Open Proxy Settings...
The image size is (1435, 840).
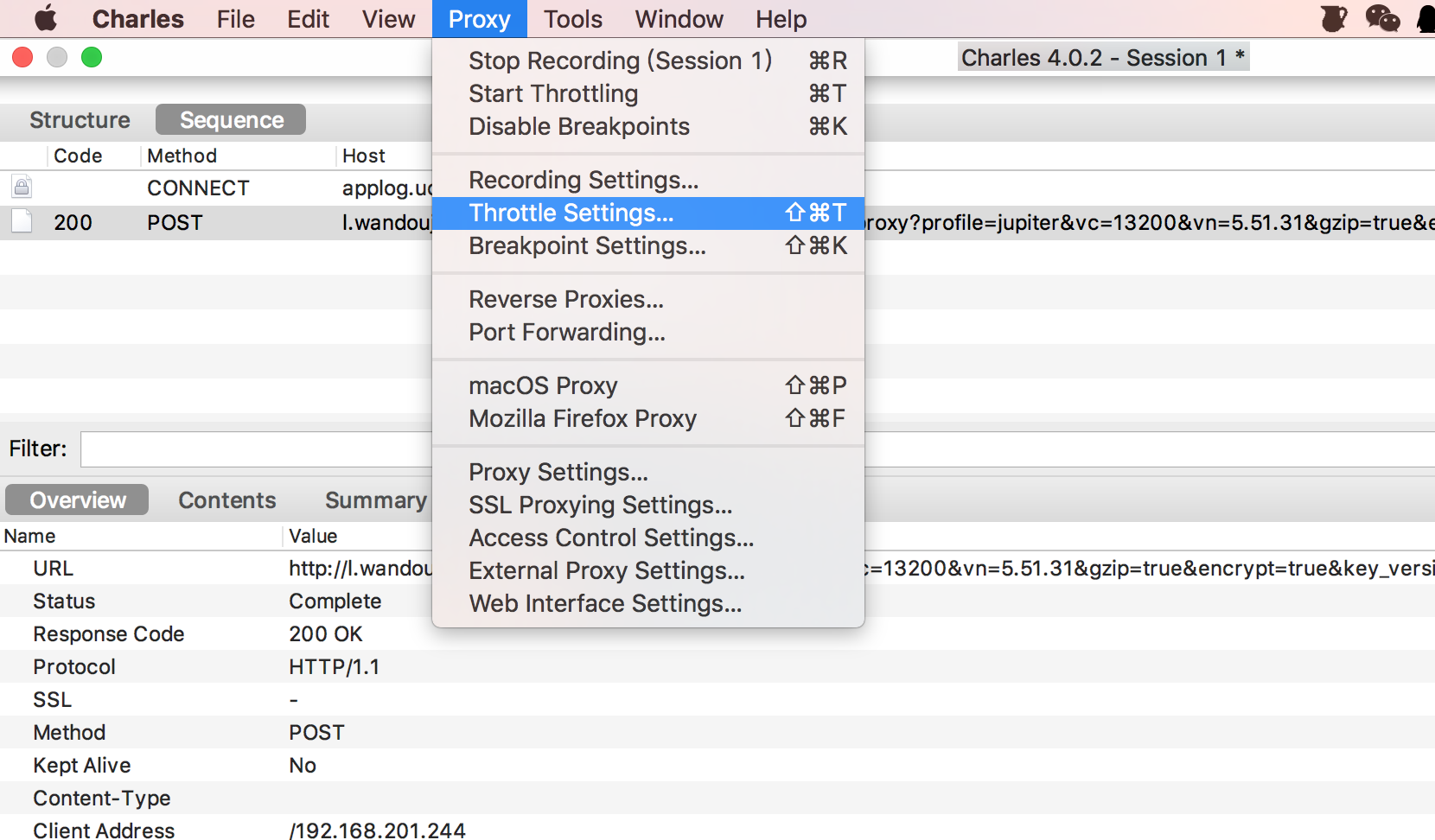[x=648, y=472]
